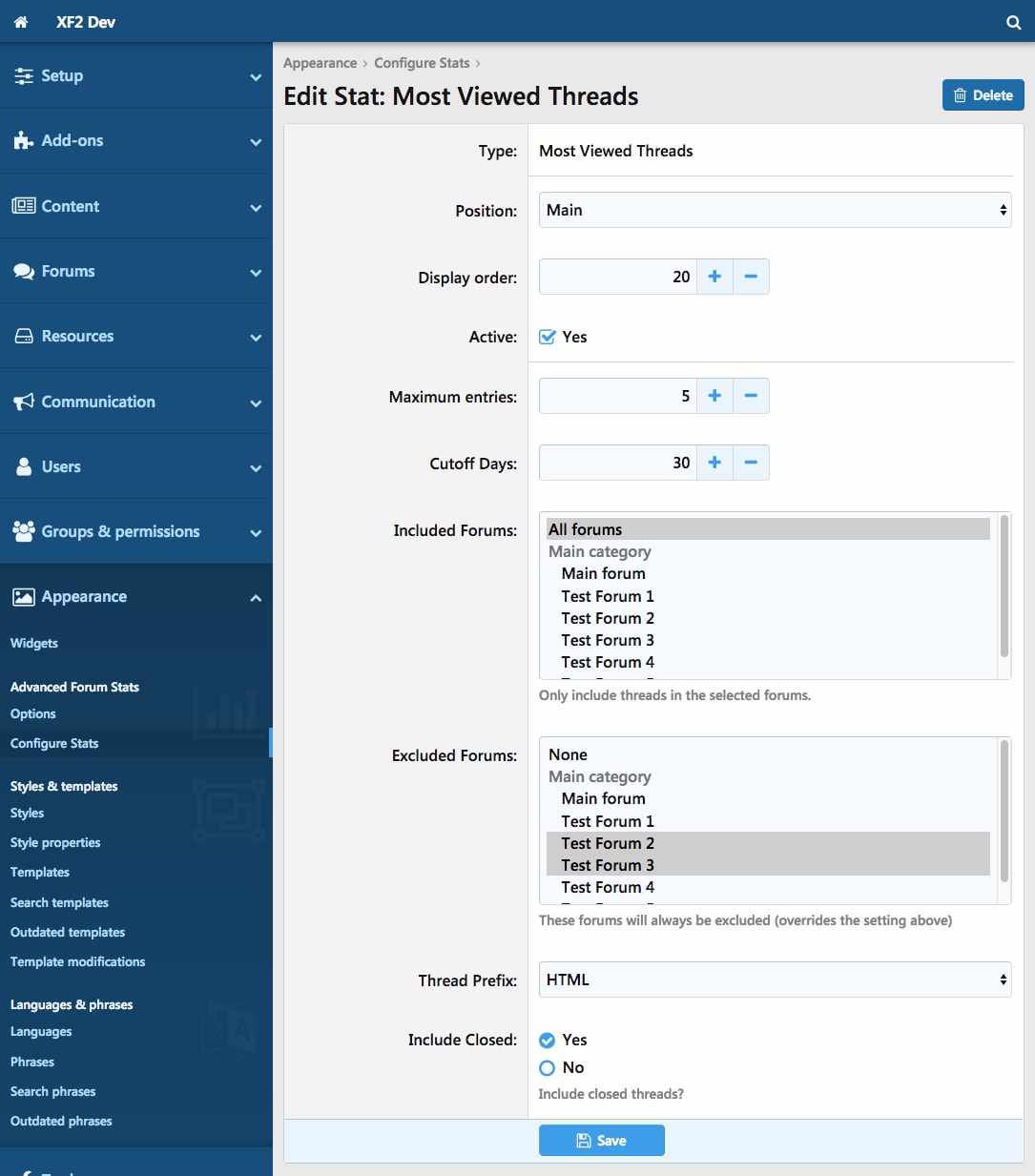
Task: Open Template modifications sidebar item
Action: (x=78, y=962)
